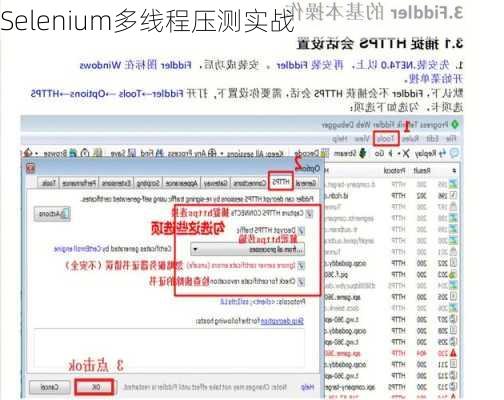The image size is (504, 400).
Task: Switch to the General tab in Options
Action: click(306, 183)
